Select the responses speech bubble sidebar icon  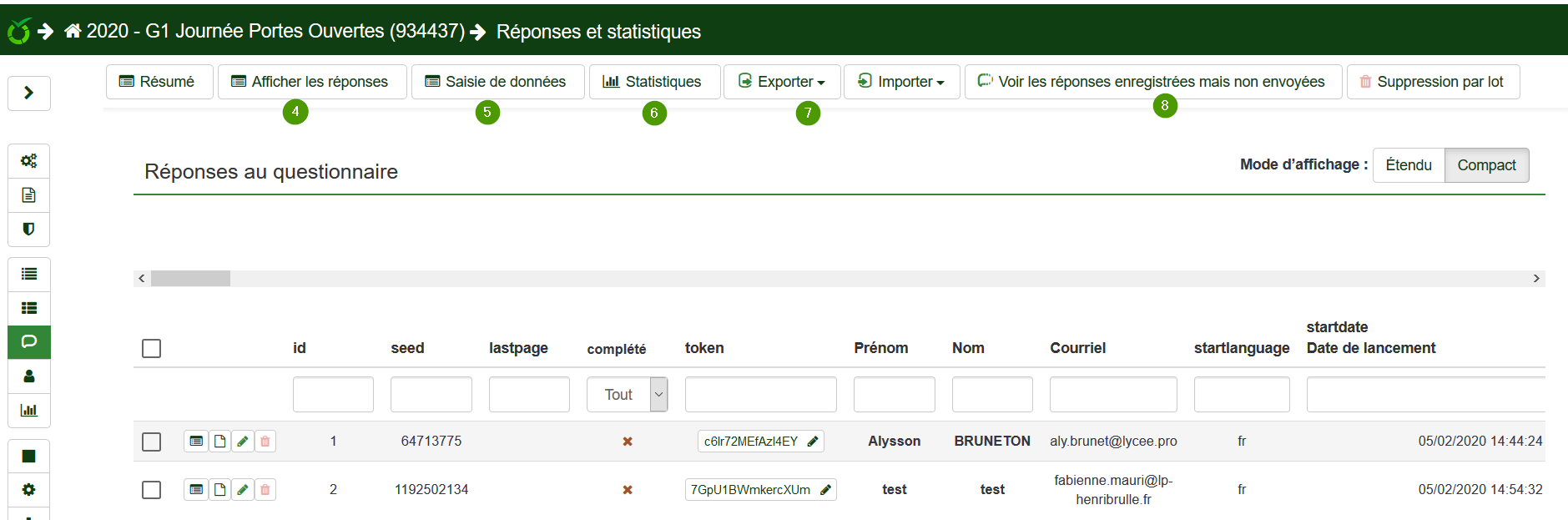28,342
